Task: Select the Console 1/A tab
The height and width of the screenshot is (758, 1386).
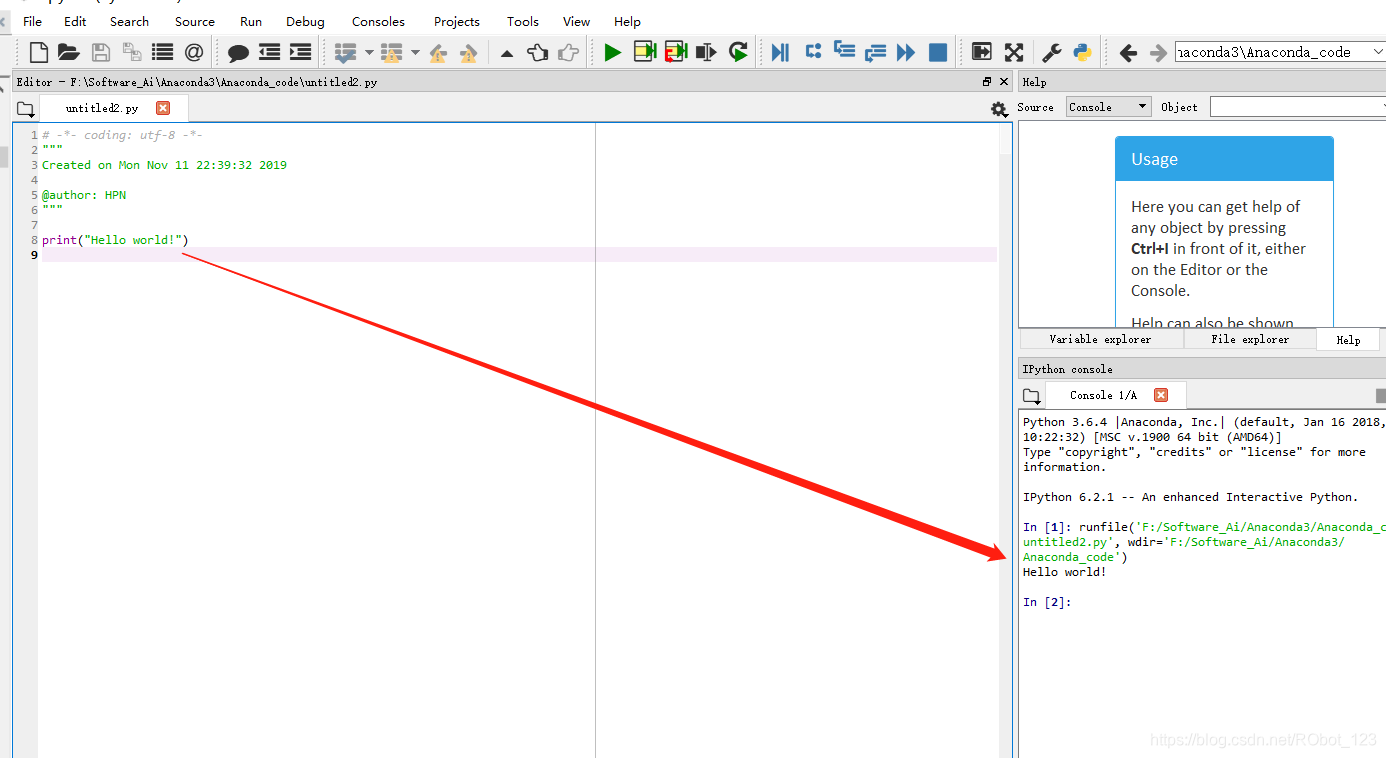Action: click(x=1116, y=395)
